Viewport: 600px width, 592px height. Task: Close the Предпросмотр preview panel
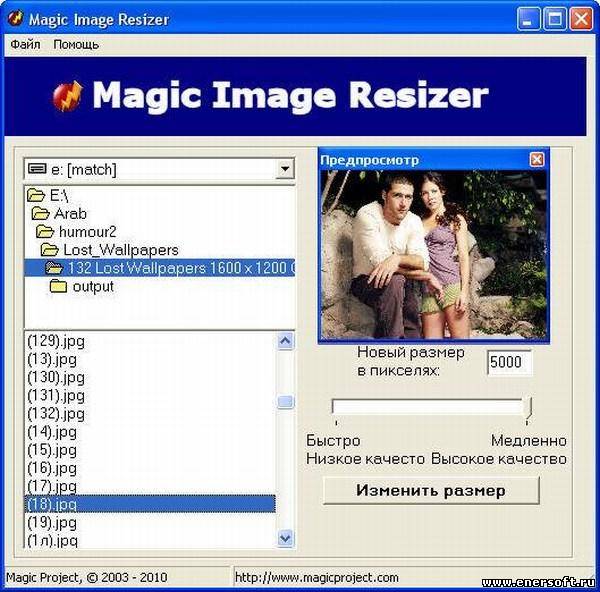pos(536,160)
